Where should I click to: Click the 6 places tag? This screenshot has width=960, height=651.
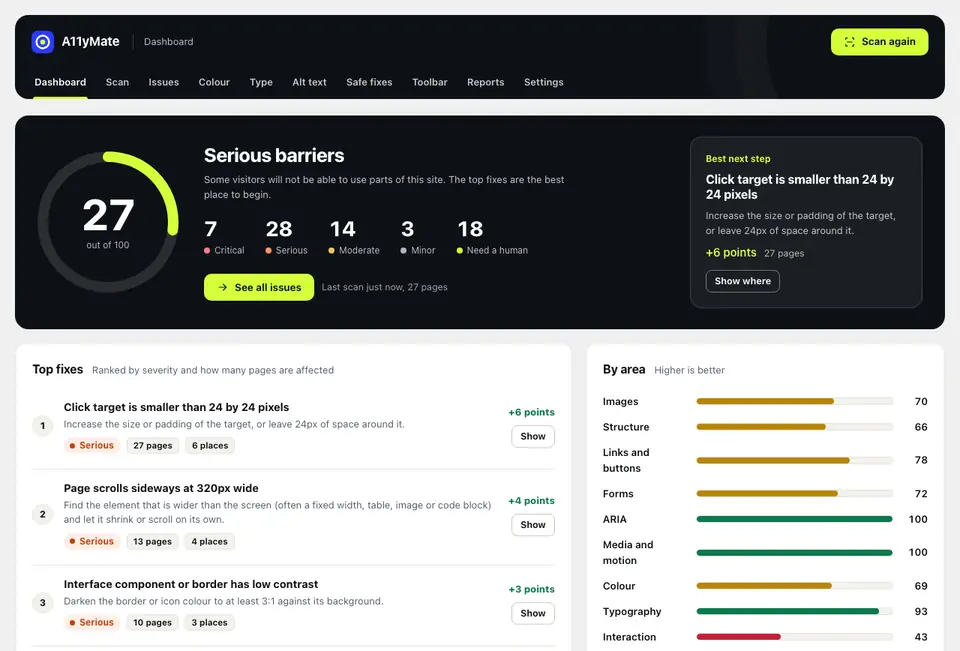pyautogui.click(x=210, y=445)
